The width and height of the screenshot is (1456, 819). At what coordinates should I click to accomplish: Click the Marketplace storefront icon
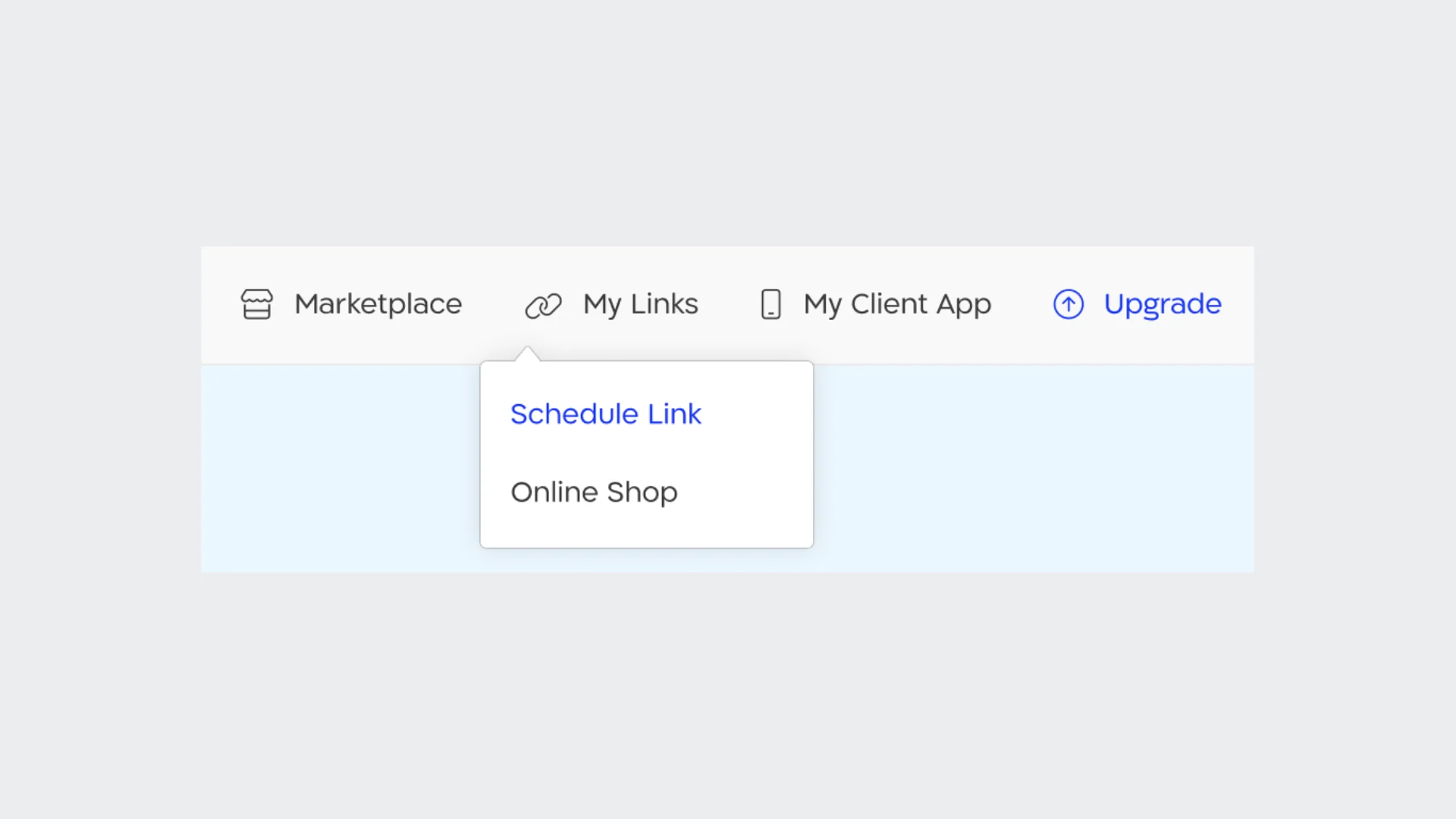(256, 304)
